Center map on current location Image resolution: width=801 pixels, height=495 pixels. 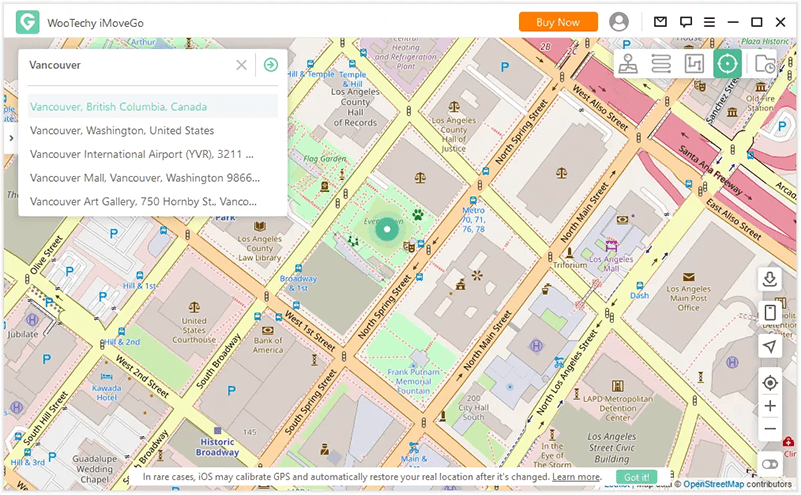770,382
